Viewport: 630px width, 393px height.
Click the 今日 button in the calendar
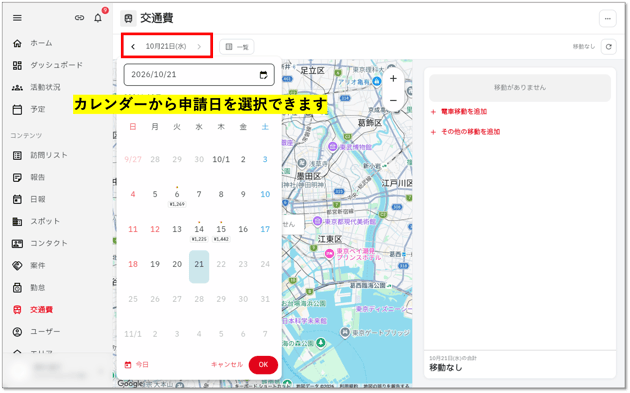(x=137, y=365)
